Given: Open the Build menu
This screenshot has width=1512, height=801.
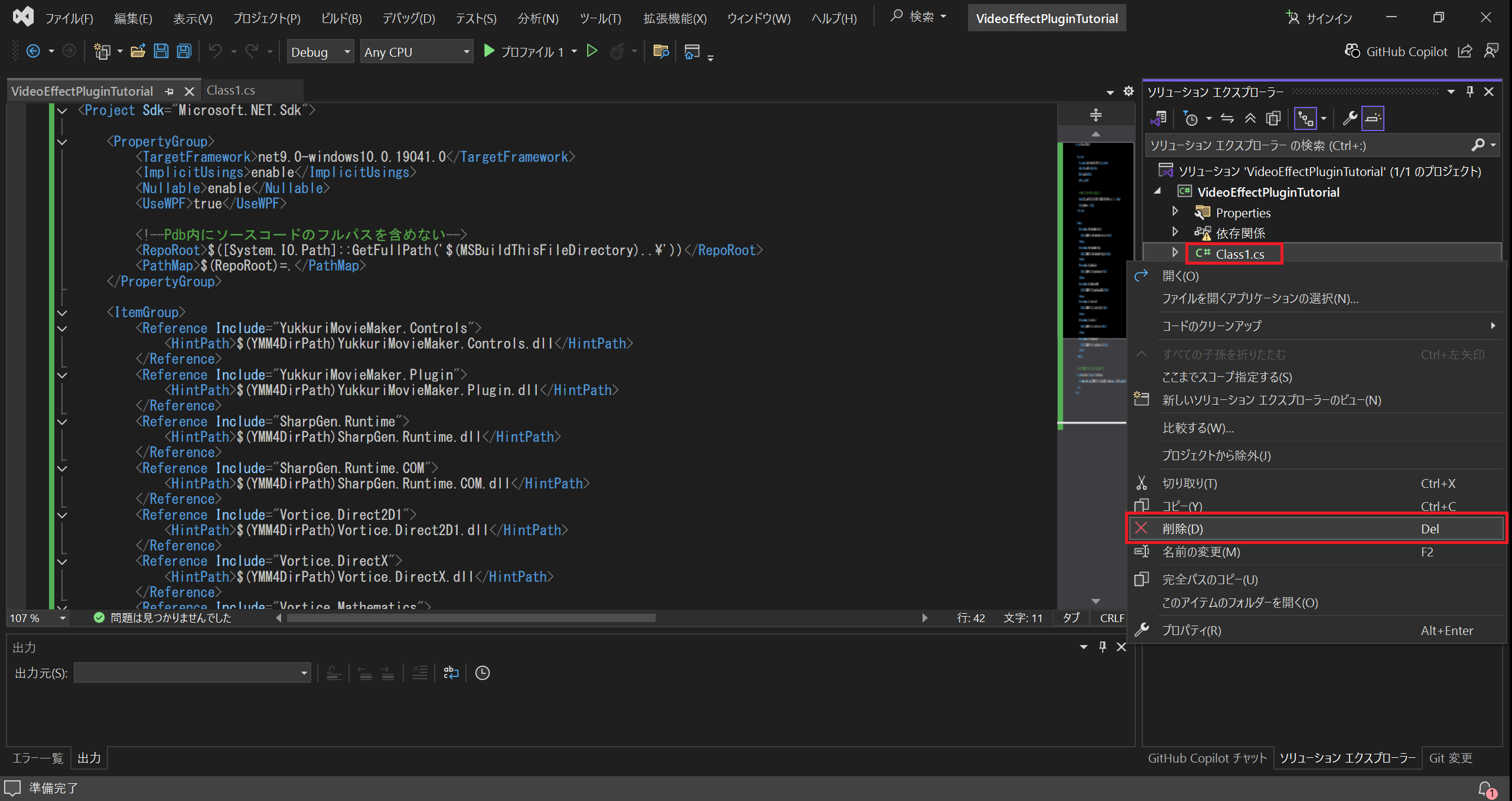Looking at the screenshot, I should [x=341, y=18].
